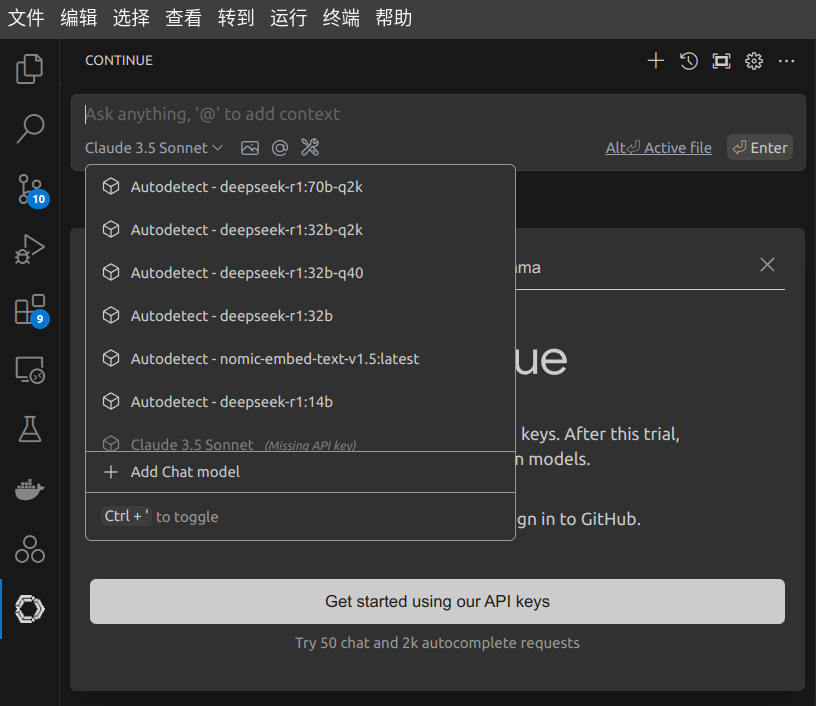Viewport: 816px width, 706px height.
Task: Open Continue in full screen mode
Action: coord(721,61)
